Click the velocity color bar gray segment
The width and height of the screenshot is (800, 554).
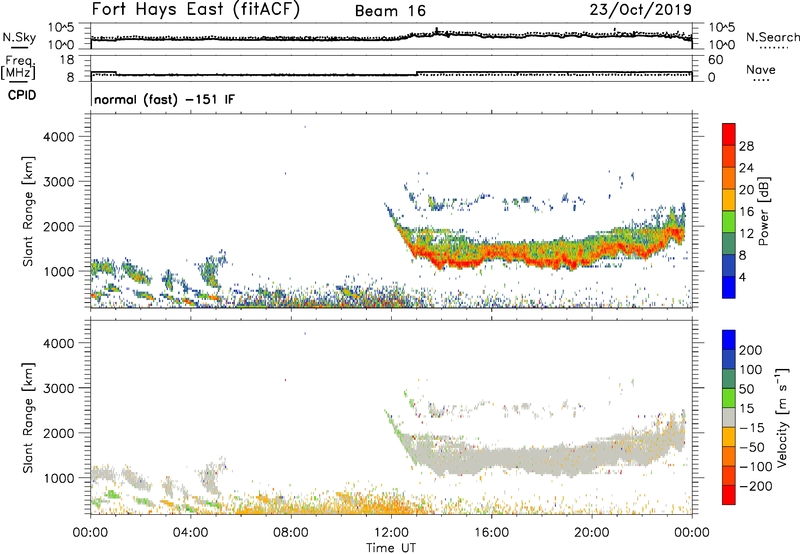pyautogui.click(x=729, y=417)
